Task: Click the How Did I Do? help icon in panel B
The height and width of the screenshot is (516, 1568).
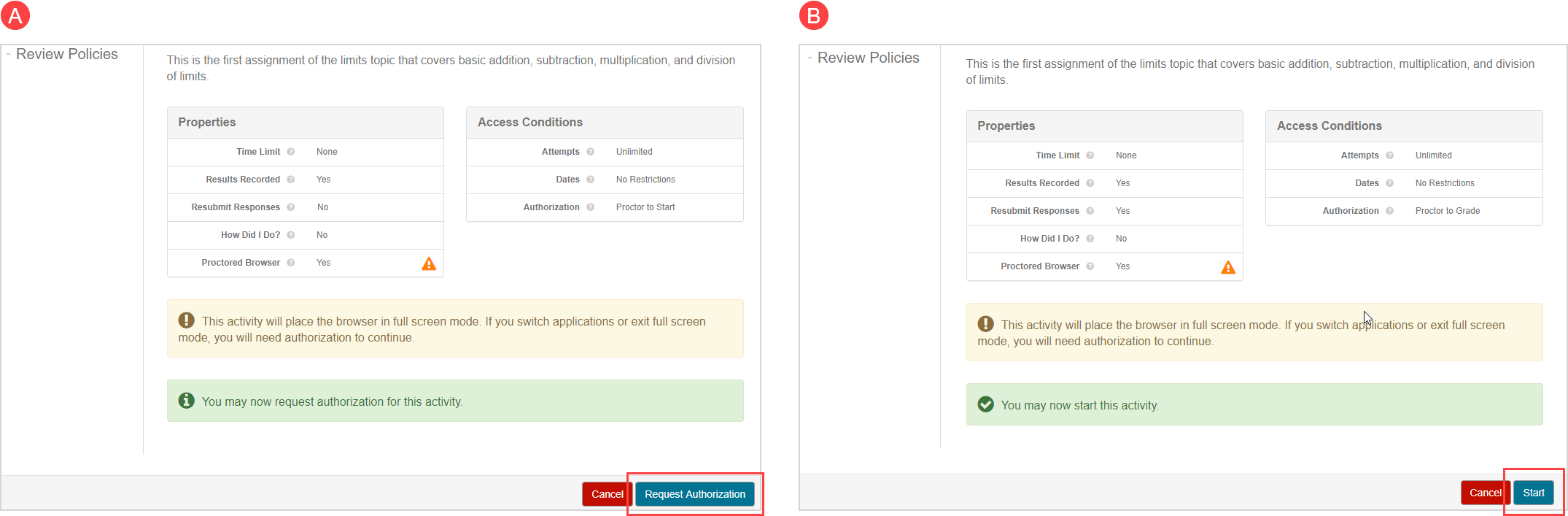Action: 1090,239
